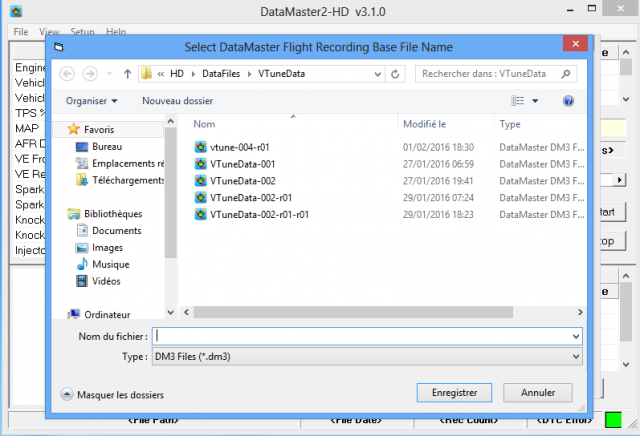Image resolution: width=640 pixels, height=436 pixels.
Task: Sort by the Modifié le column header
Action: (x=424, y=124)
